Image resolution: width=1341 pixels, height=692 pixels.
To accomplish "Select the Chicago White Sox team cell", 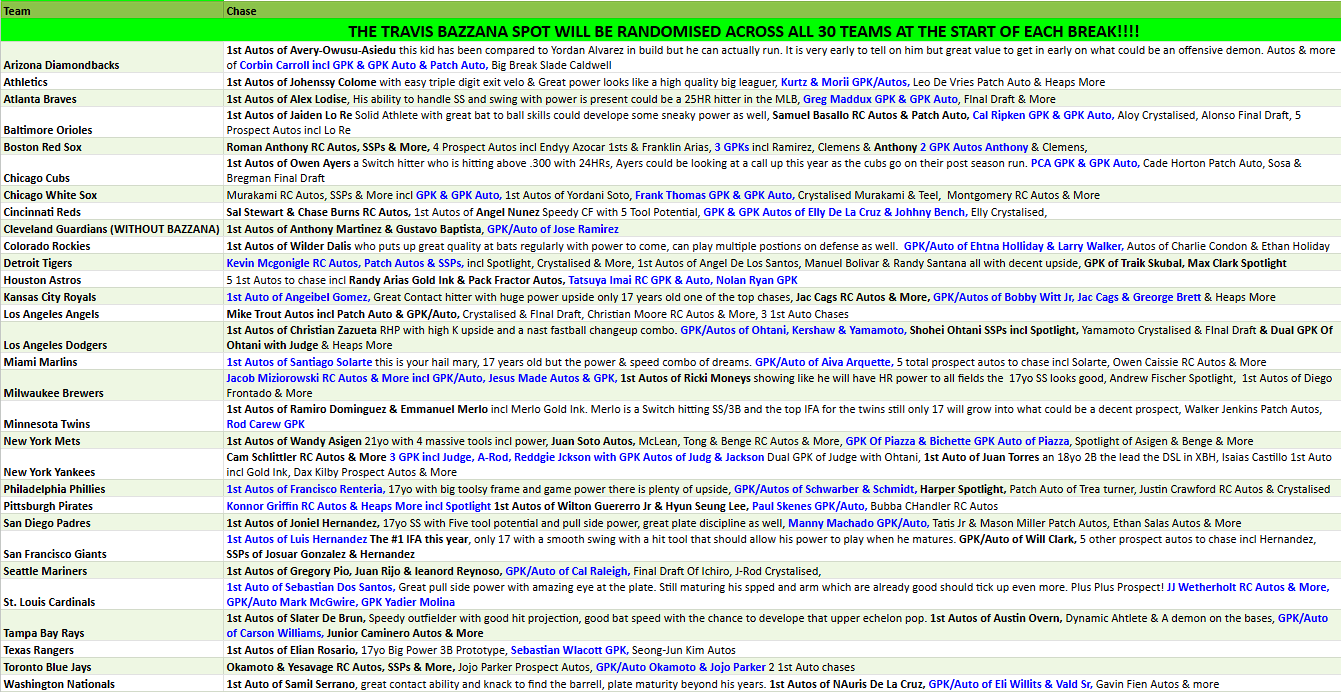I will click(112, 195).
